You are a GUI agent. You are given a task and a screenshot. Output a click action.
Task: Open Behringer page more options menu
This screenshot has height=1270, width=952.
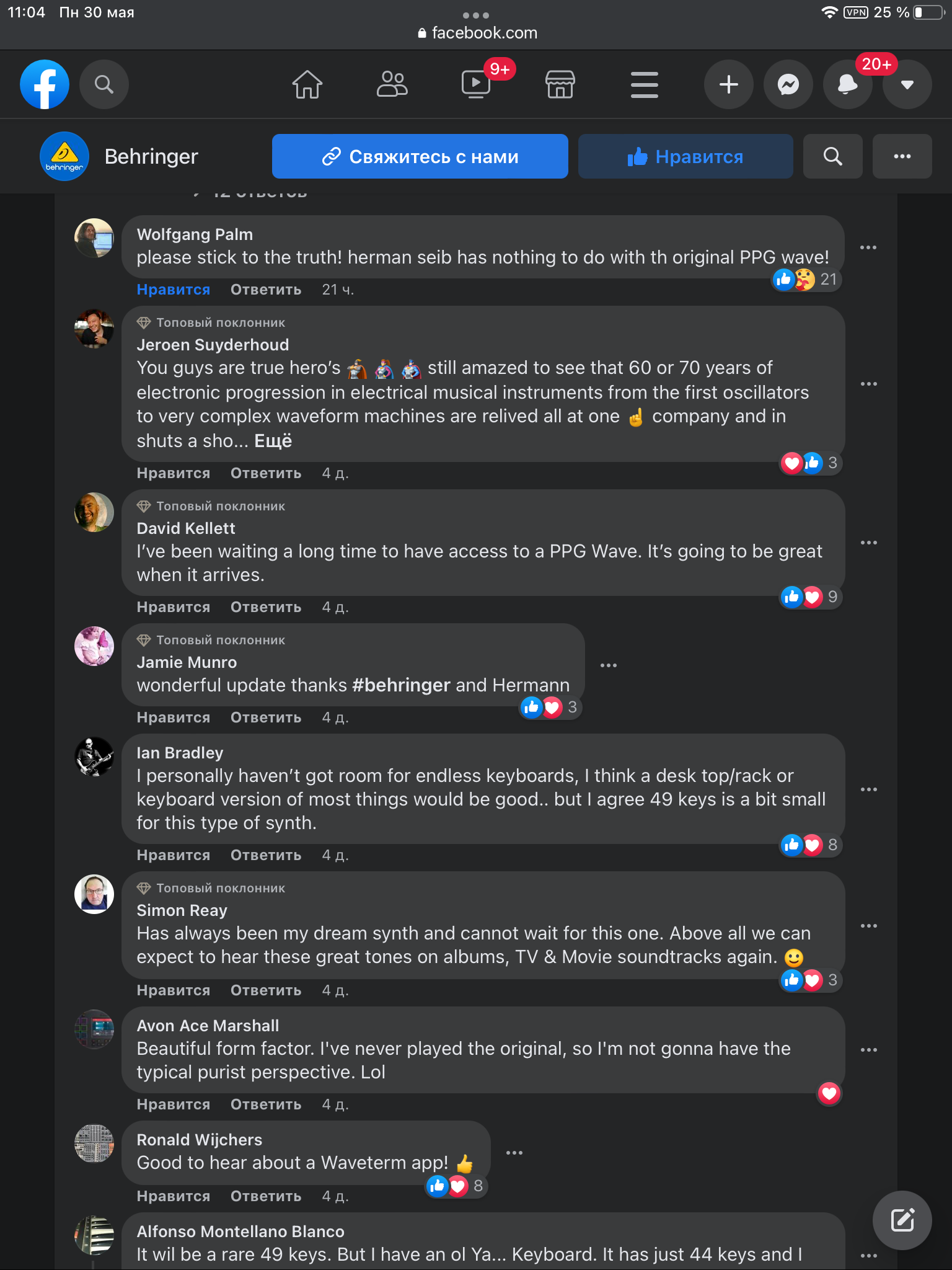point(902,157)
